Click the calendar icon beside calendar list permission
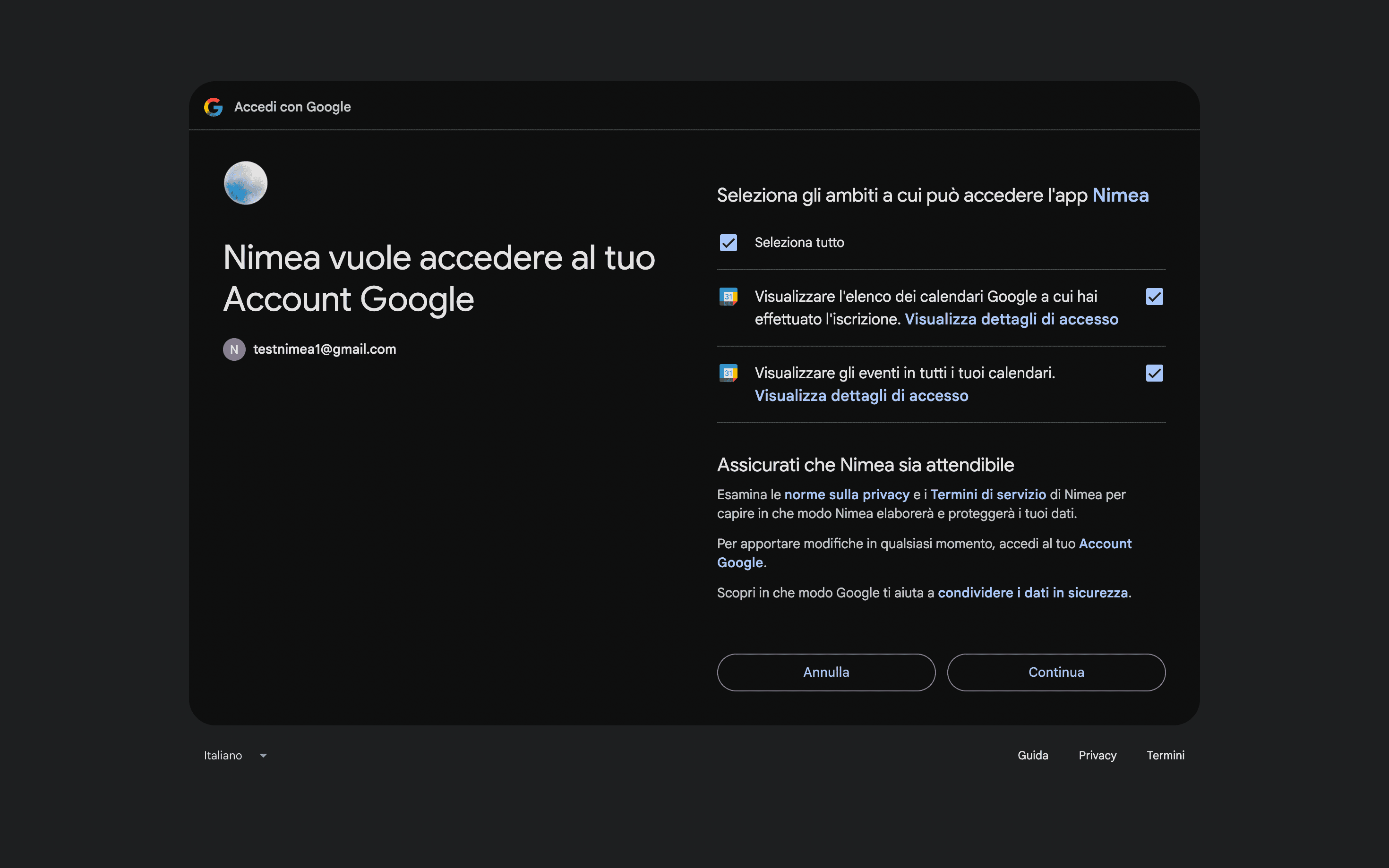Image resolution: width=1389 pixels, height=868 pixels. coord(728,297)
